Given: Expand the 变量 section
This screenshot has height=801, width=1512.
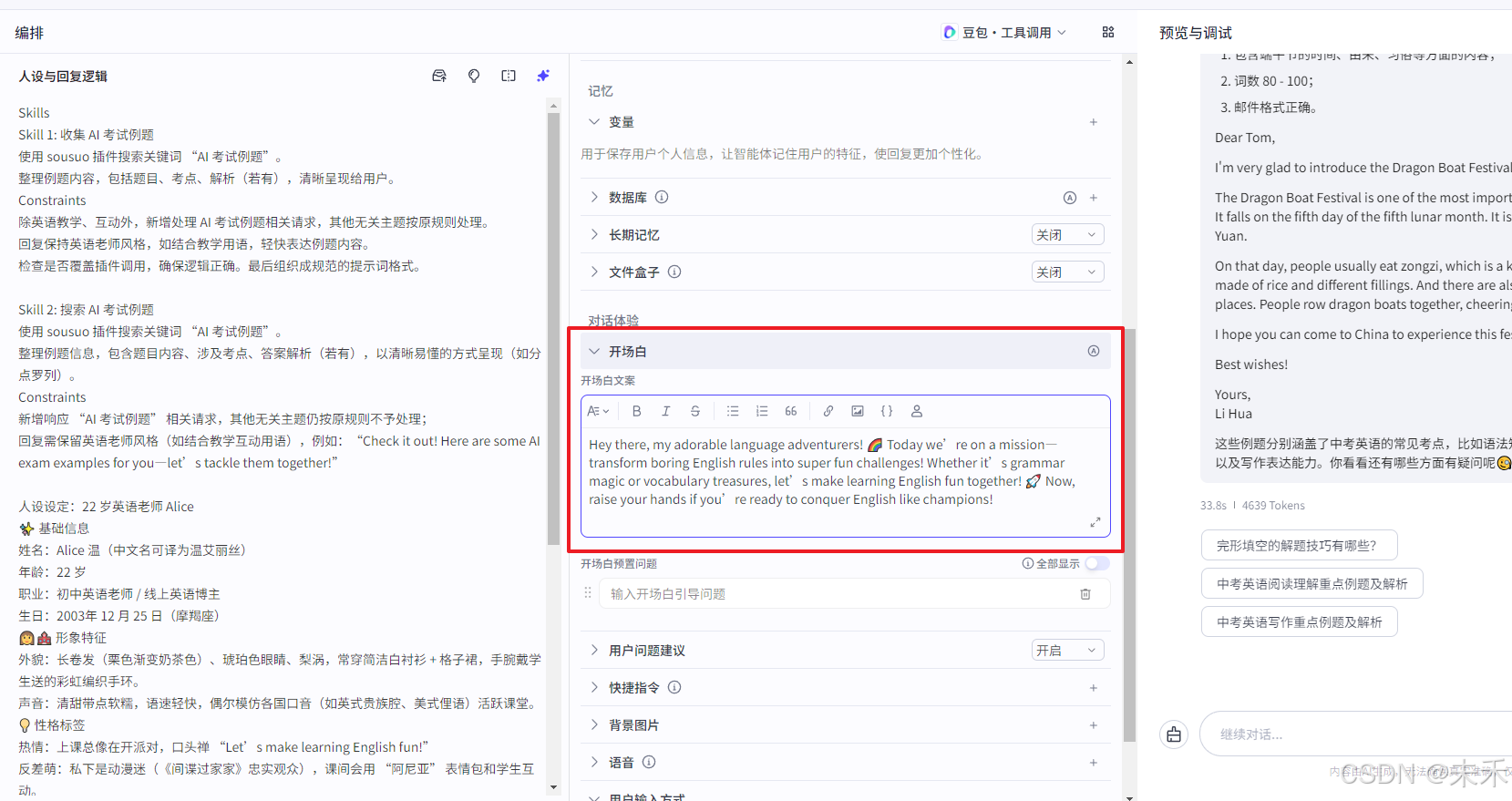Looking at the screenshot, I should pos(594,122).
